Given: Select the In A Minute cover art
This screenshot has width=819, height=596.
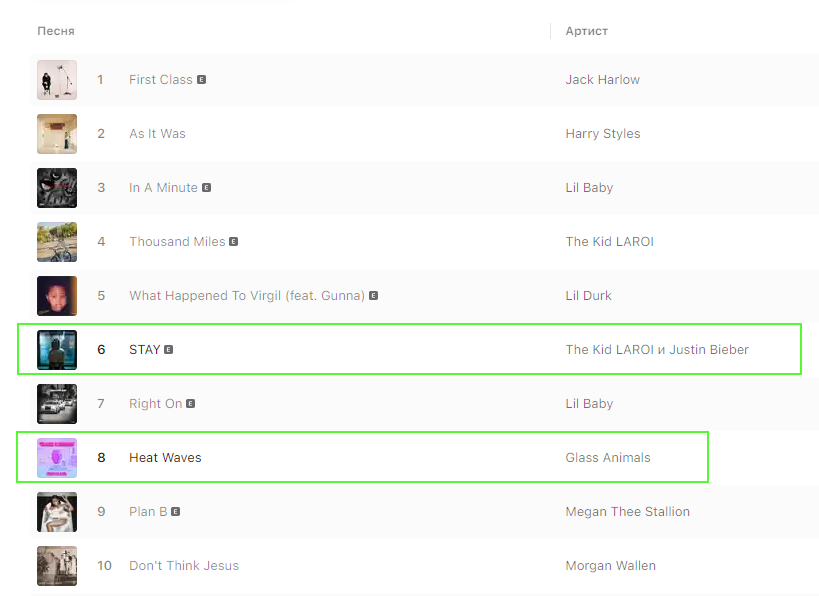Looking at the screenshot, I should coord(57,188).
